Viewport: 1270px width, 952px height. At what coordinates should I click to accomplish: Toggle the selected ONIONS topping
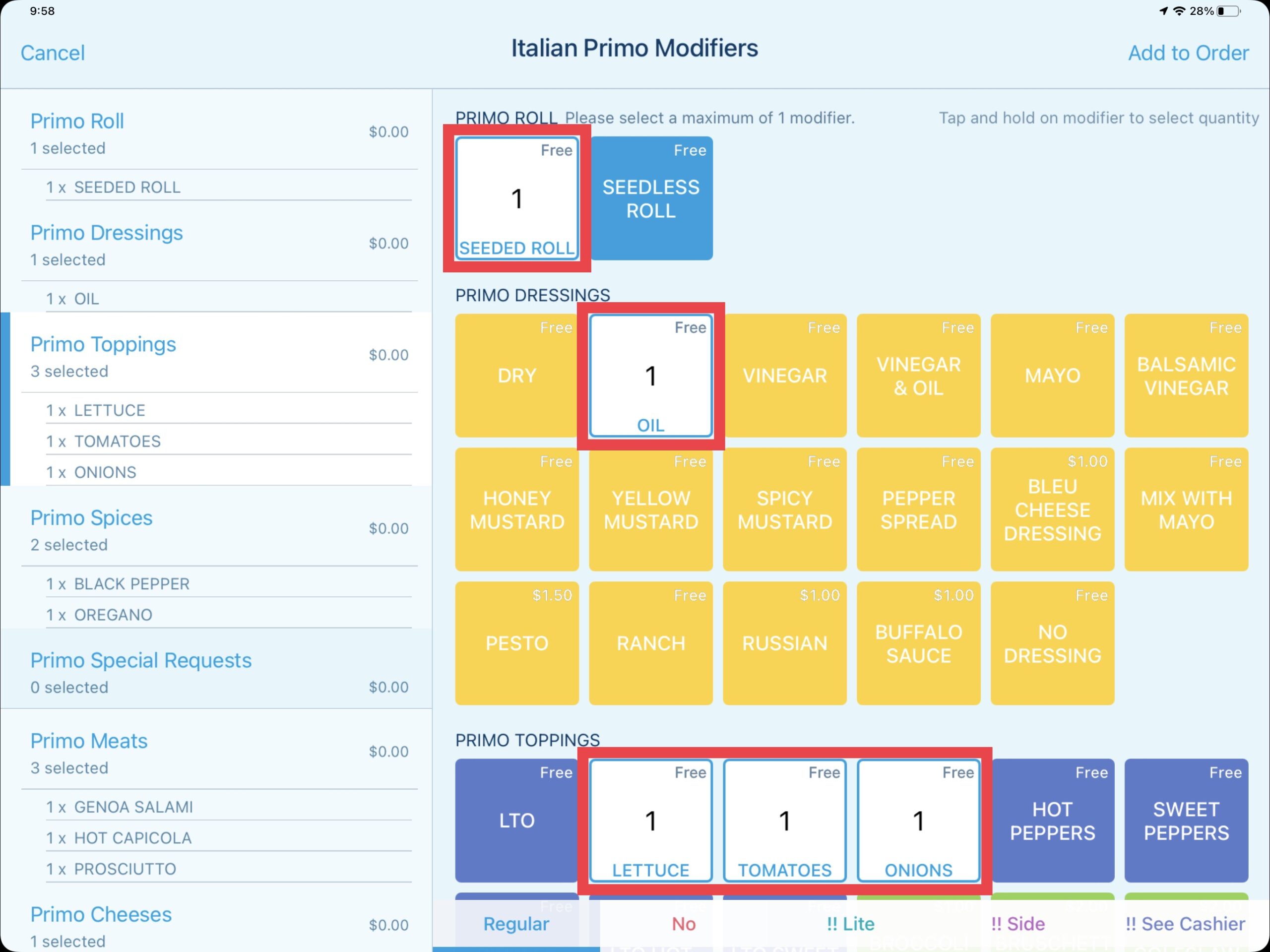click(x=919, y=821)
